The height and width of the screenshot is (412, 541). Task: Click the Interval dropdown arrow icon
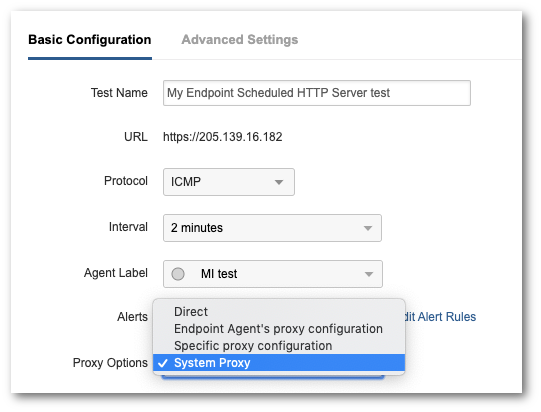coord(368,228)
